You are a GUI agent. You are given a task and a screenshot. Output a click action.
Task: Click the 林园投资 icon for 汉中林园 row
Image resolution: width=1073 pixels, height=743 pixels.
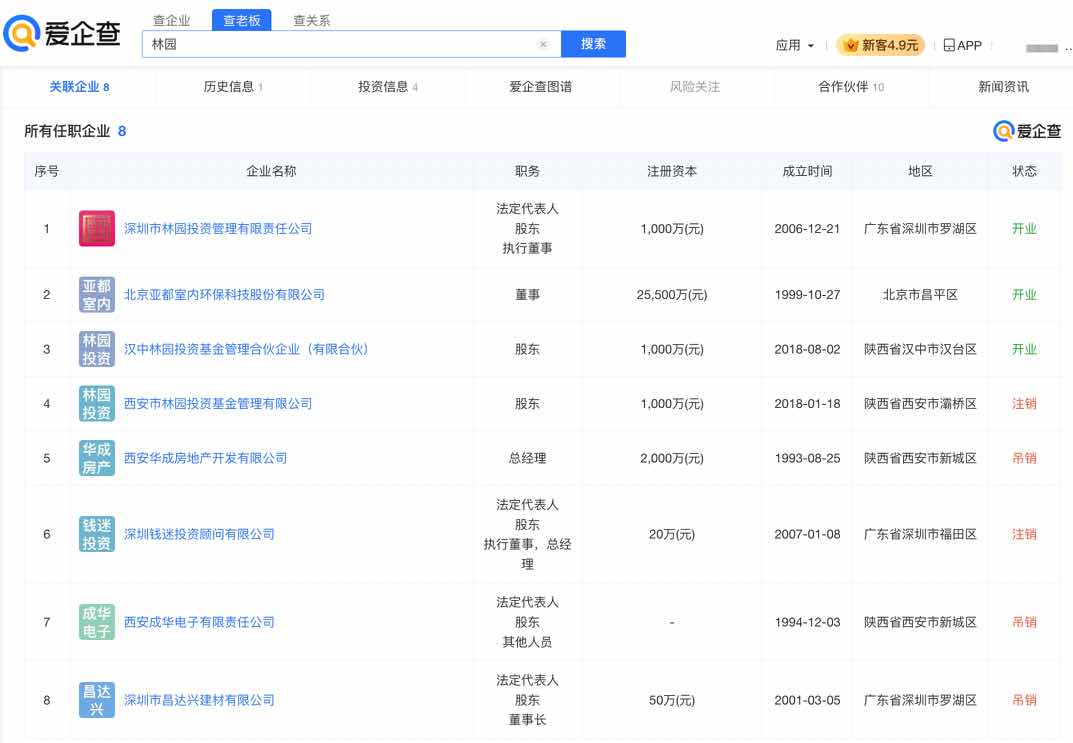[96, 350]
